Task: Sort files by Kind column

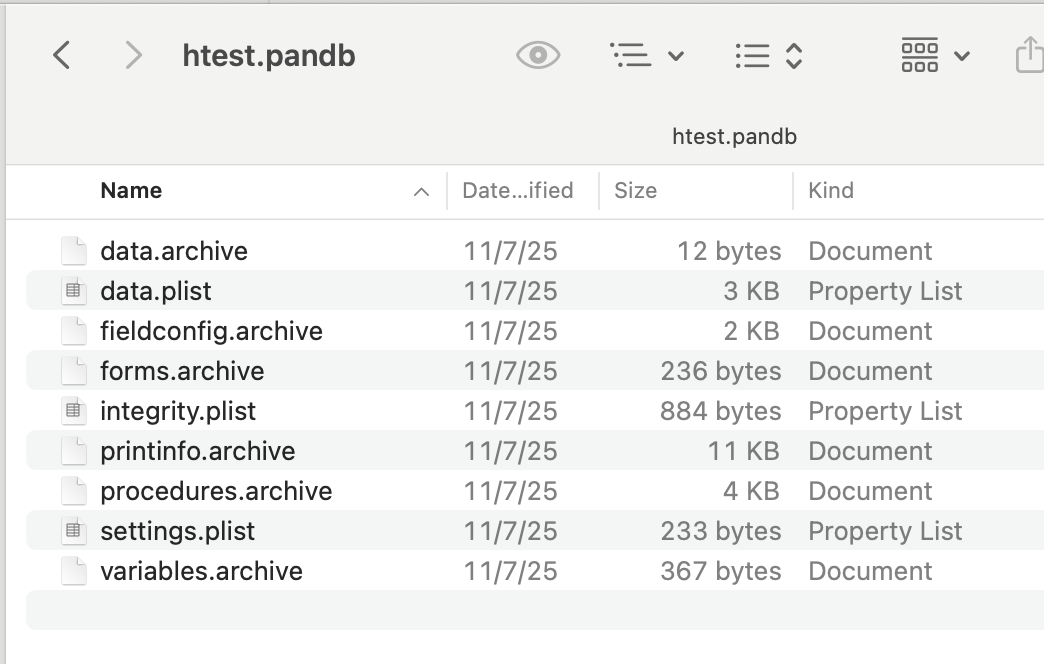Action: 831,191
